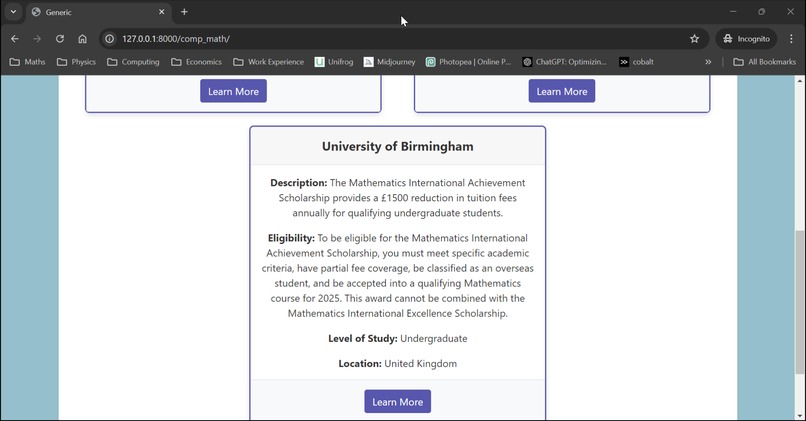Image resolution: width=806 pixels, height=421 pixels.
Task: Open the Computing bookmarks folder
Action: click(133, 62)
